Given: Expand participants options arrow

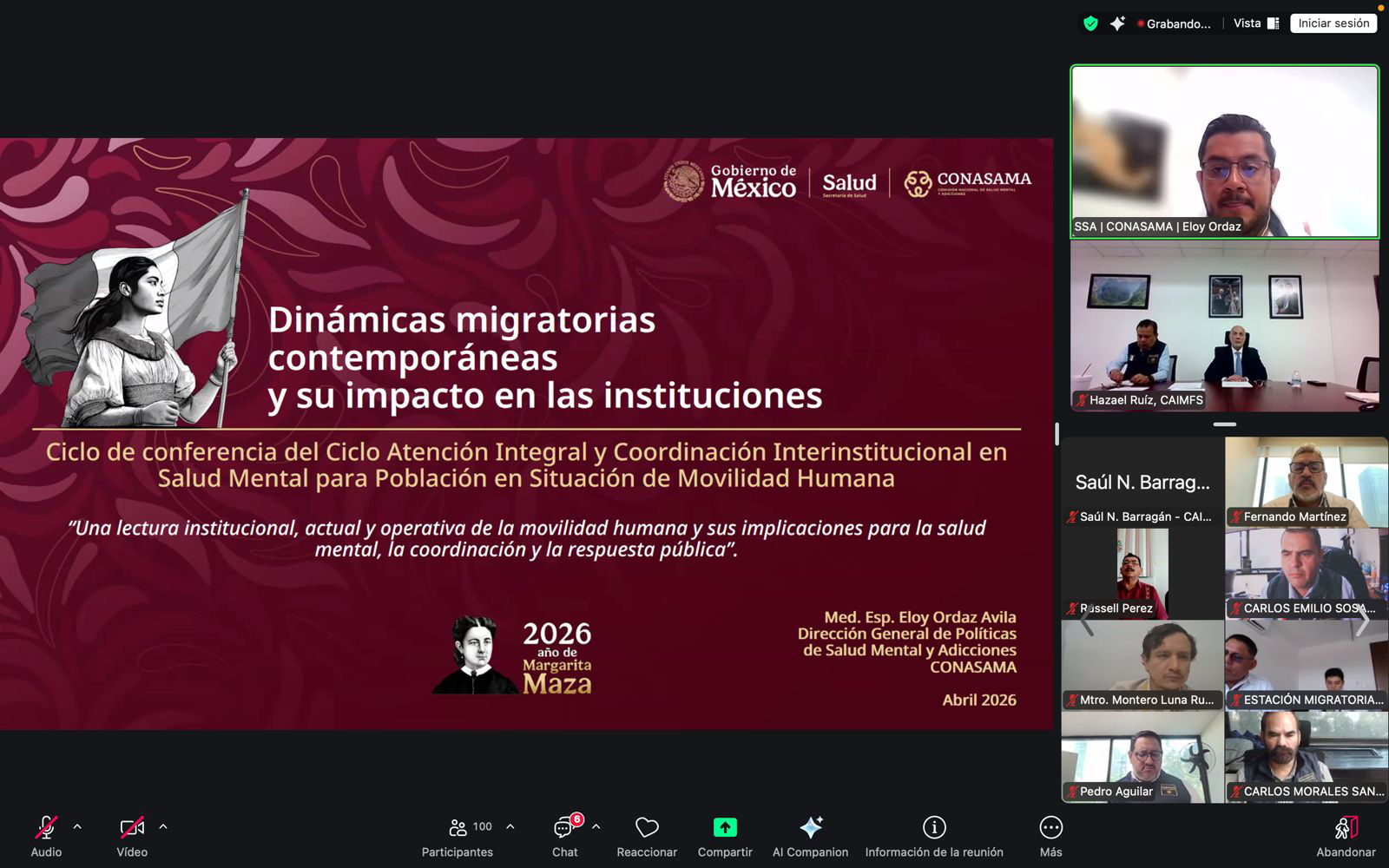Looking at the screenshot, I should [510, 827].
